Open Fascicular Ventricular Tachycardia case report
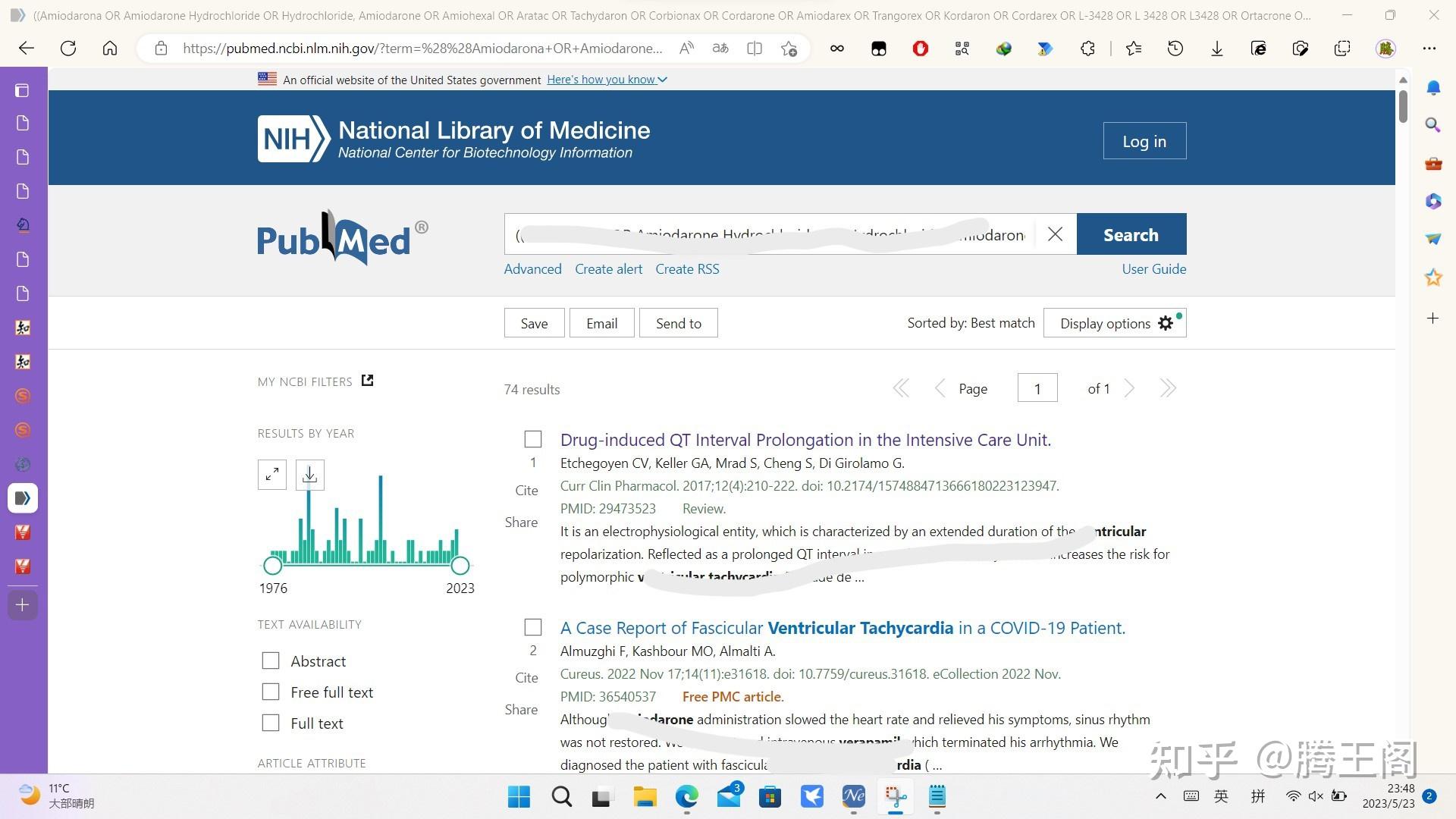This screenshot has height=819, width=1456. click(x=843, y=628)
